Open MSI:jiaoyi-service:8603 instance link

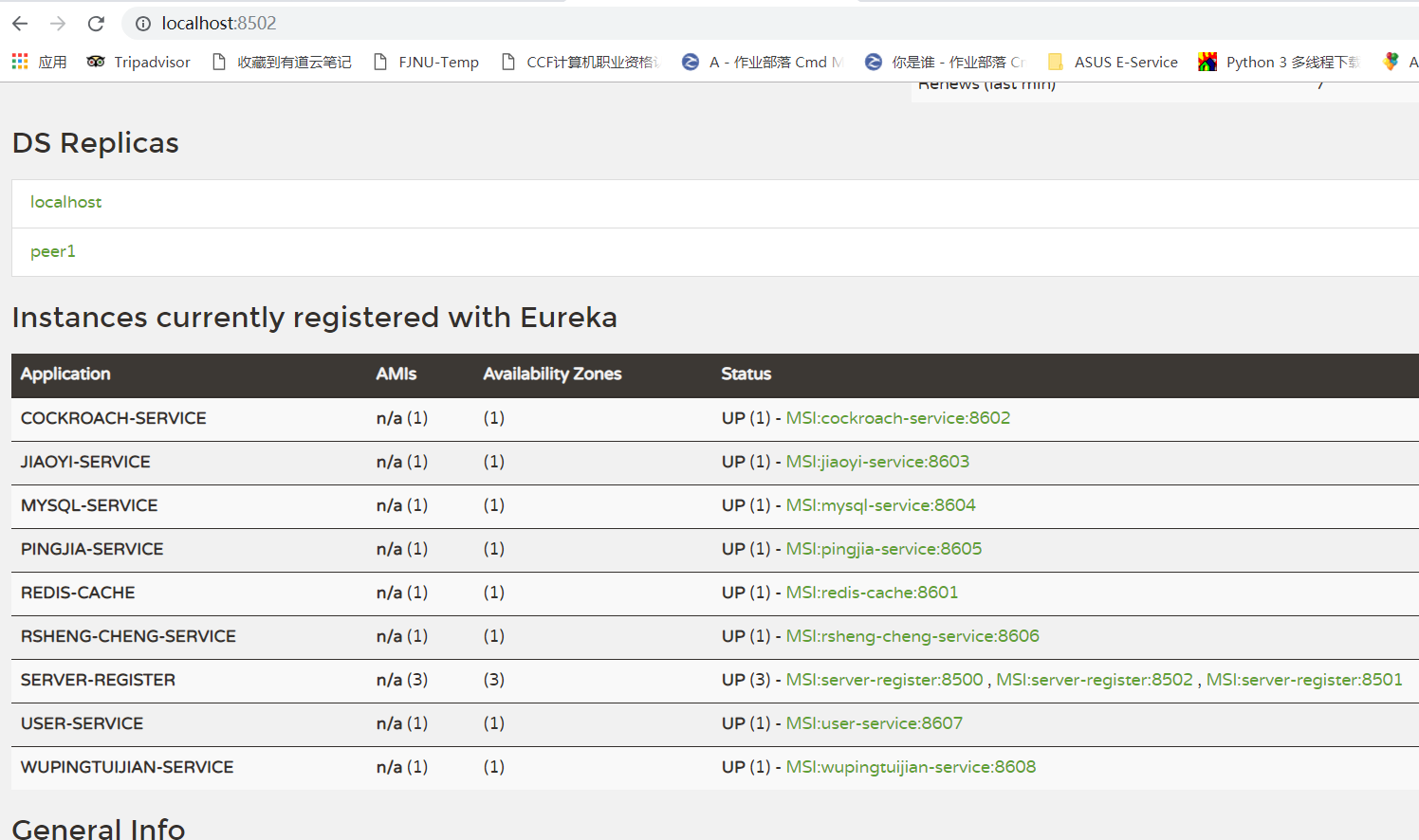[877, 462]
